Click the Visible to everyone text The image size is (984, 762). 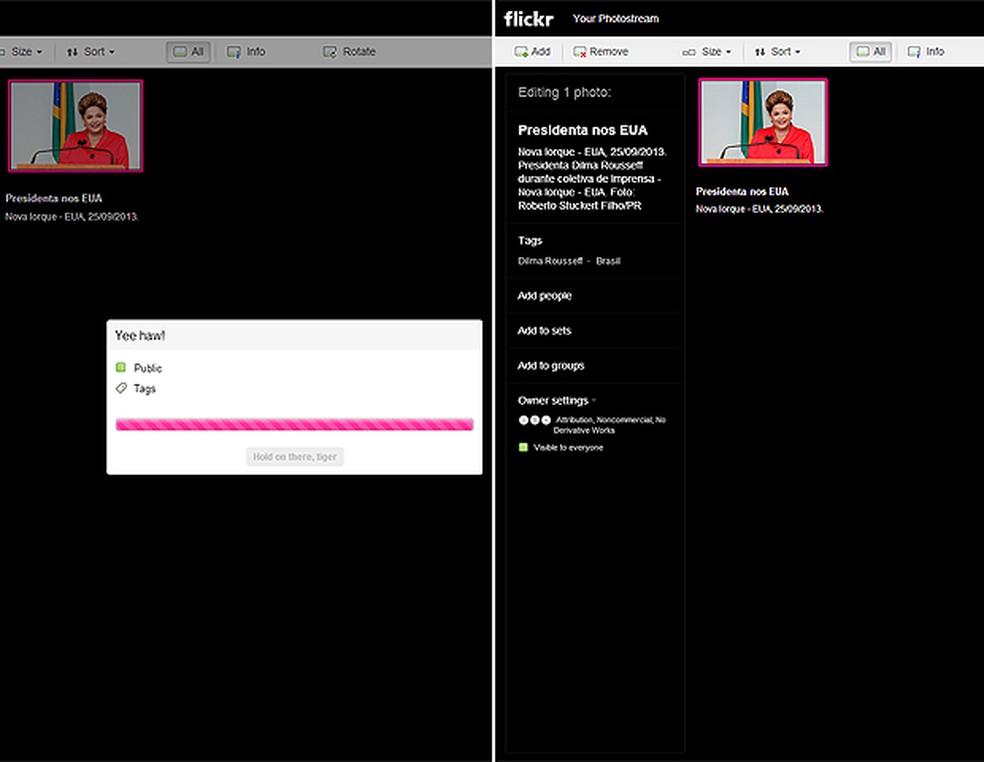click(x=568, y=448)
